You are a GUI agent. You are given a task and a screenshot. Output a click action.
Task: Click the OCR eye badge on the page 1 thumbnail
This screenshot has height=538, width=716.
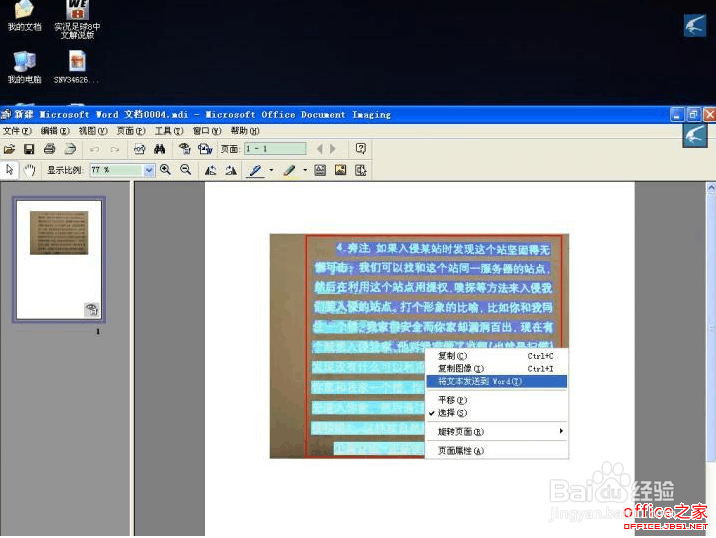[92, 309]
